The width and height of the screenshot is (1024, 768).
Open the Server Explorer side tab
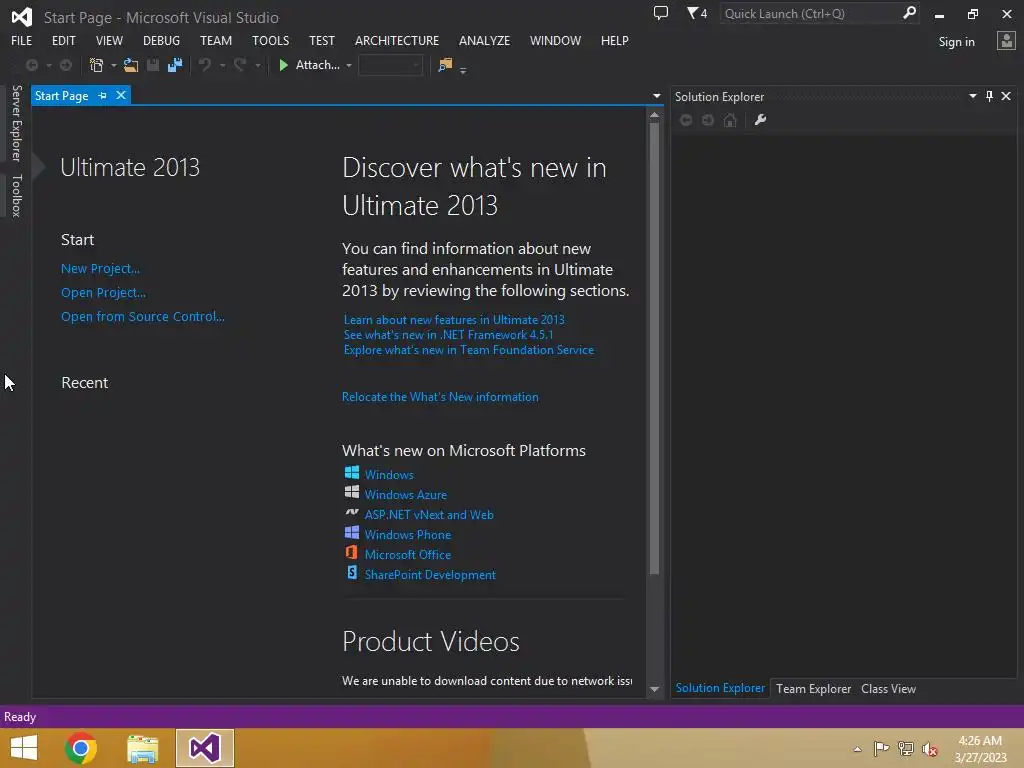click(16, 123)
